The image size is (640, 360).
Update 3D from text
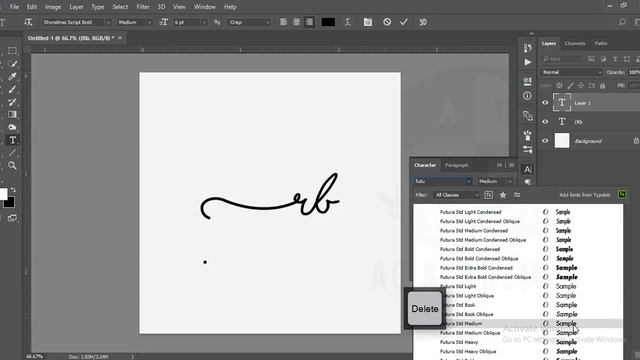tap(423, 22)
